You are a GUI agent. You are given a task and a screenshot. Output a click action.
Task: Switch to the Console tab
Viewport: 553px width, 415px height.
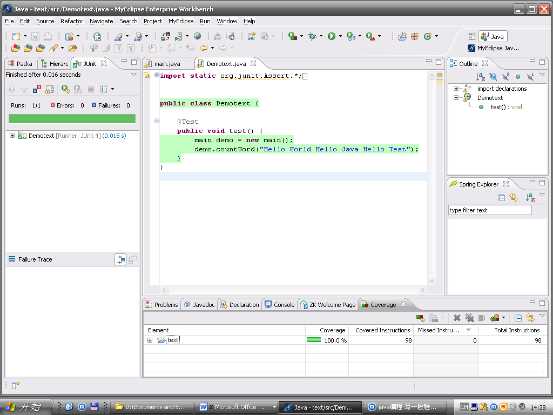click(x=280, y=305)
